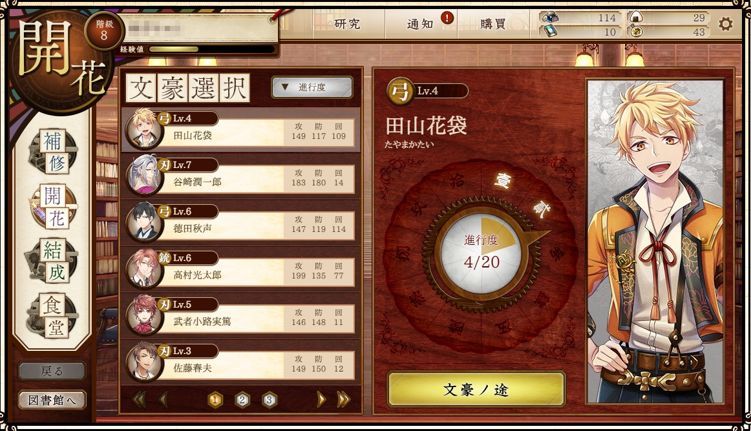
Task: Click 谷崎潤一郎's character portrait icon
Action: (x=144, y=175)
